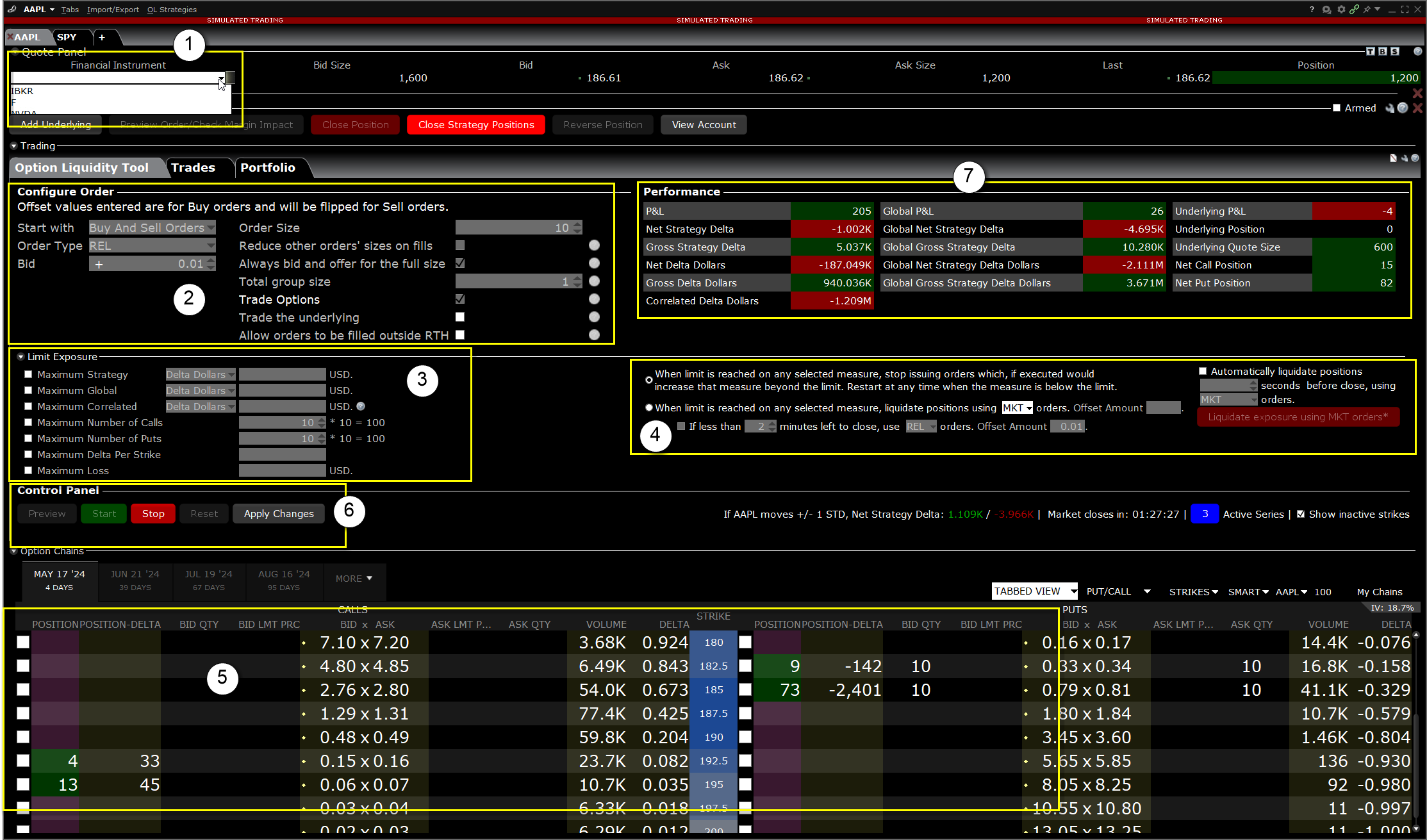Click red X below the Position value
The image size is (1427, 840).
(1417, 94)
